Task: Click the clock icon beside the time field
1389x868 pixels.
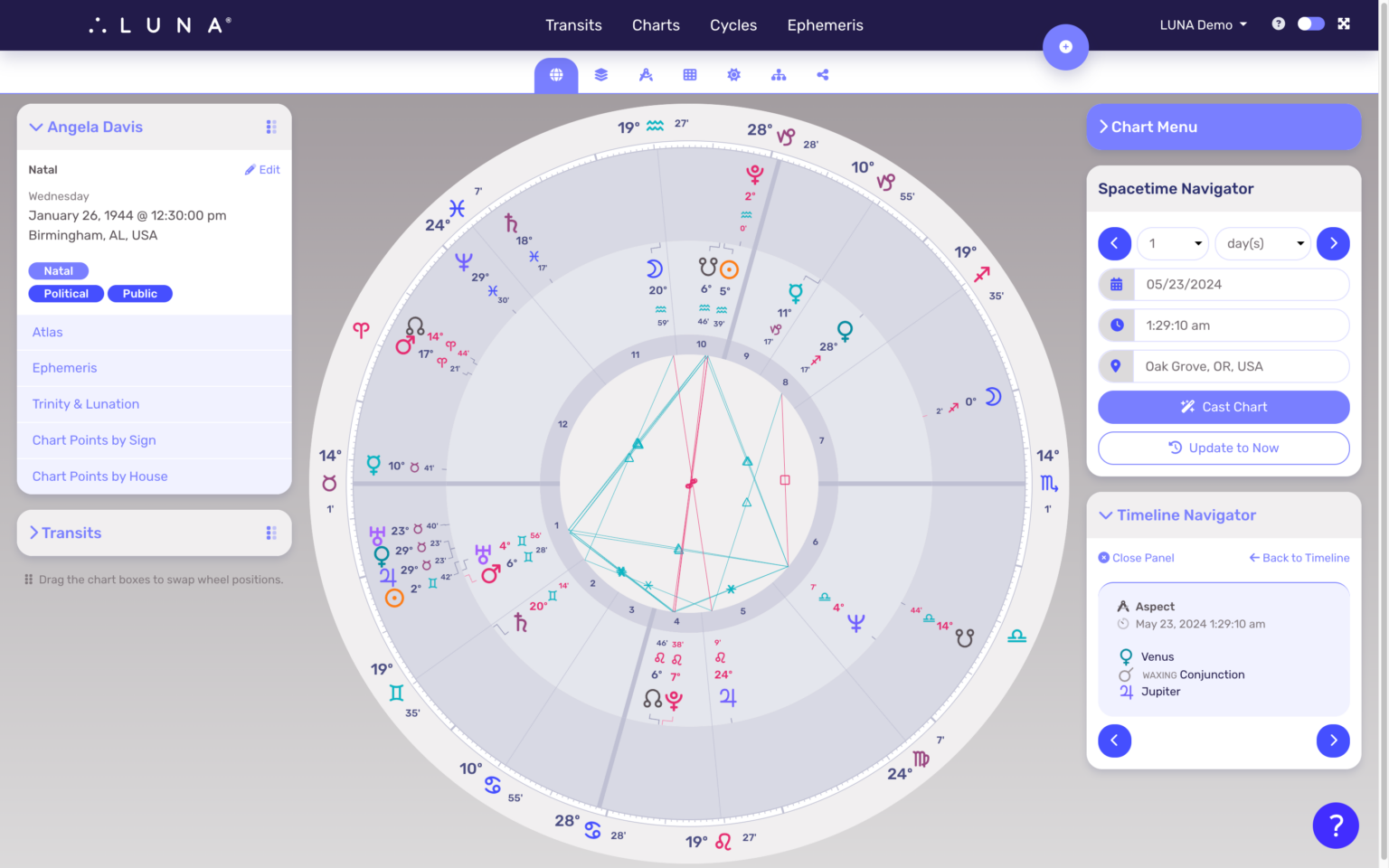Action: pos(1115,325)
